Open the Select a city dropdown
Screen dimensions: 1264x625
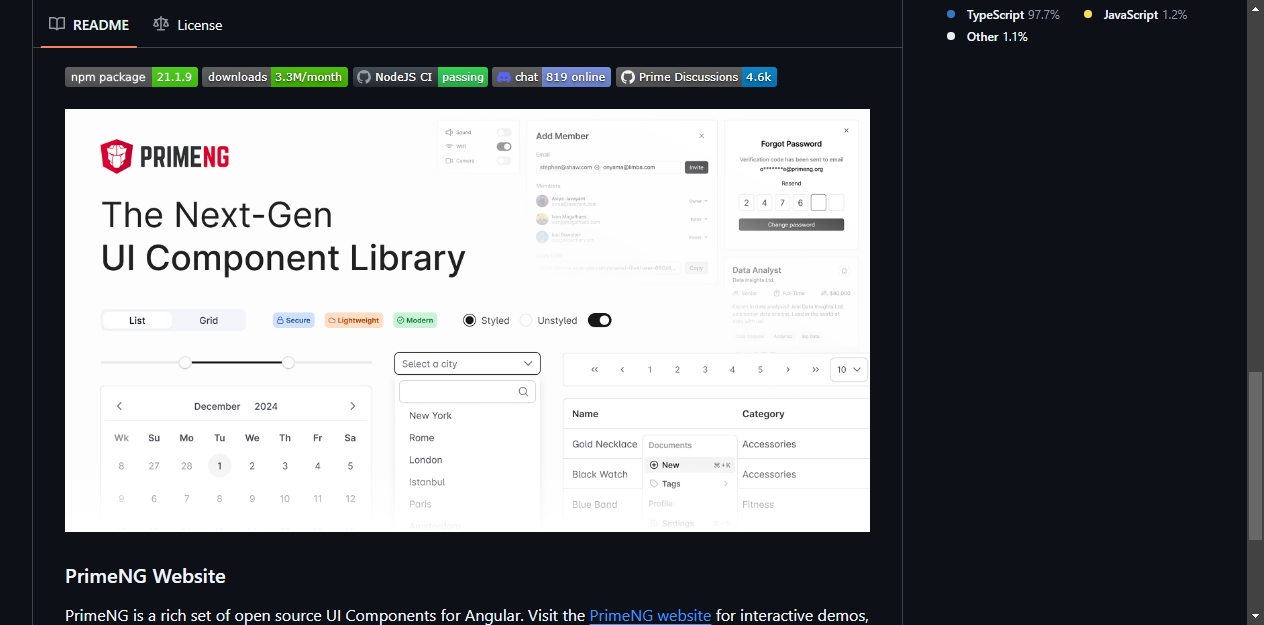pos(467,364)
